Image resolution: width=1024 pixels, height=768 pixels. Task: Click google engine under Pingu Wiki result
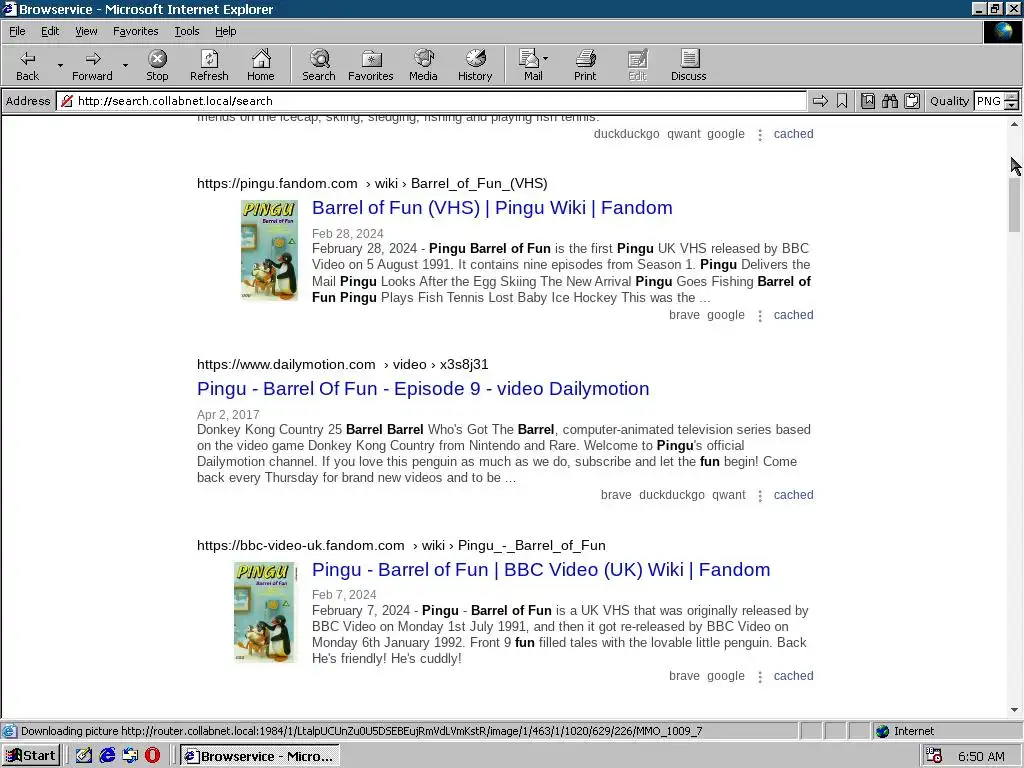[x=726, y=315]
